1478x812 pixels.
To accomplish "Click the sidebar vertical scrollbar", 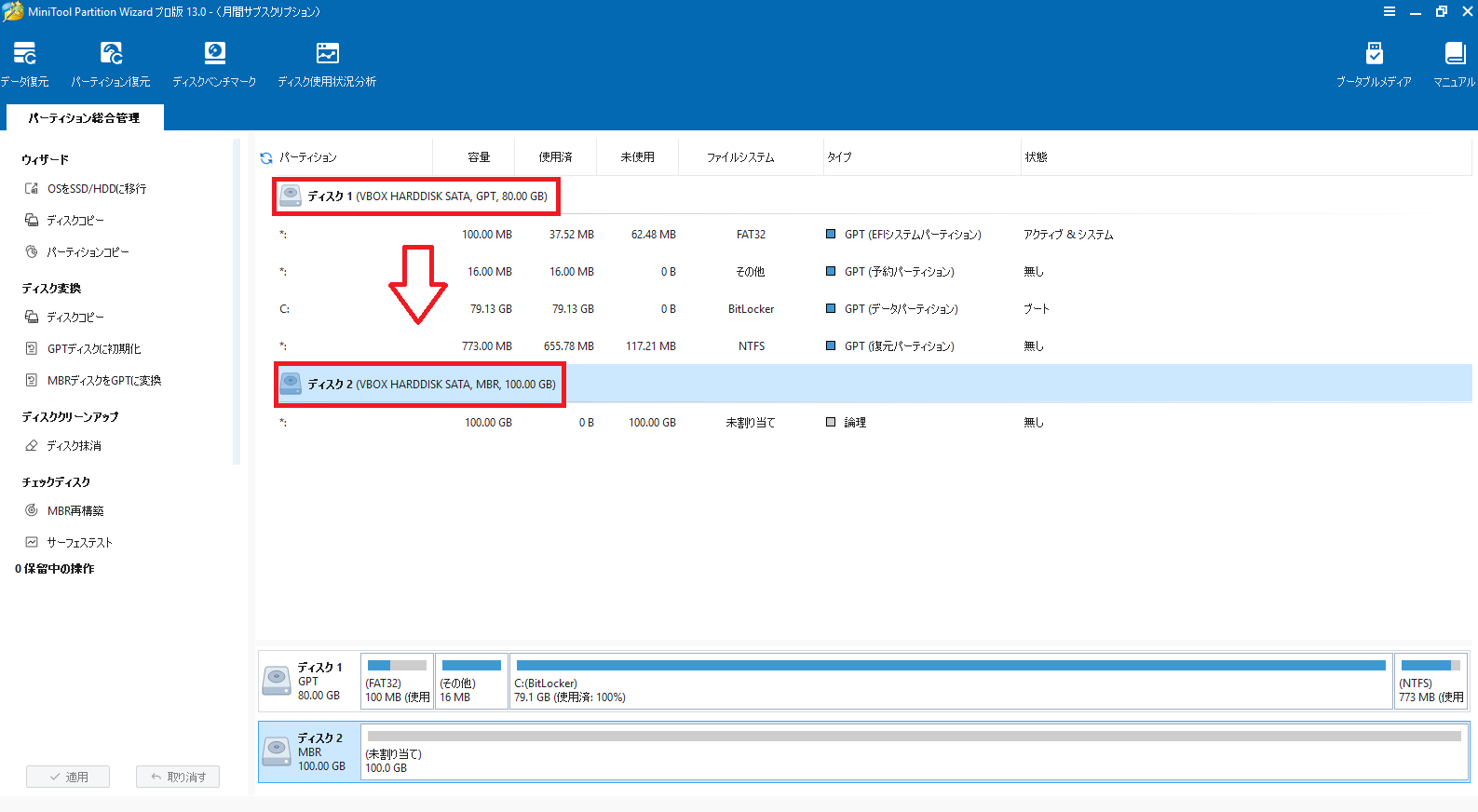I will click(237, 302).
